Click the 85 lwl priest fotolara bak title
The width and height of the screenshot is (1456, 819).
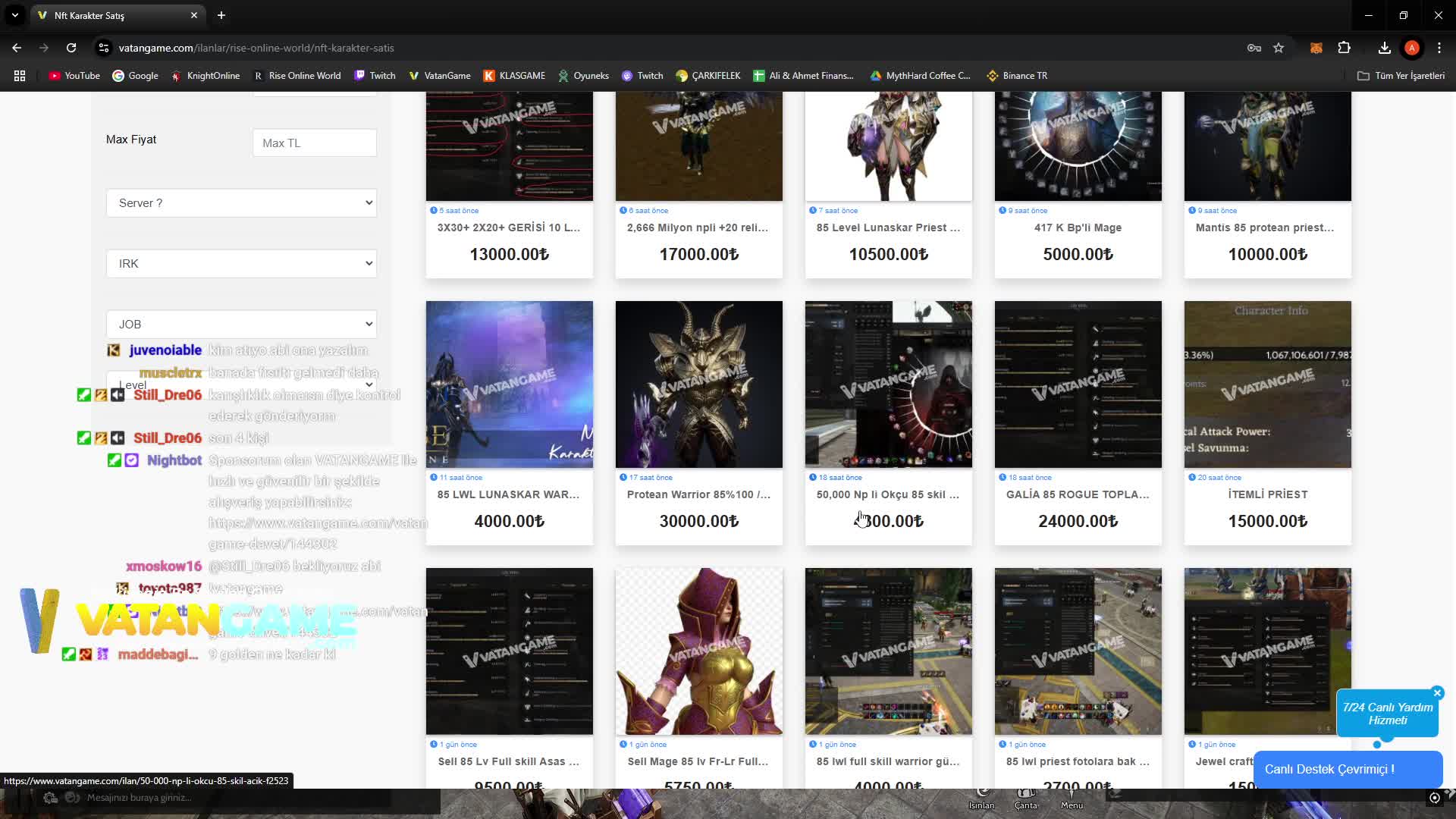tap(1078, 761)
